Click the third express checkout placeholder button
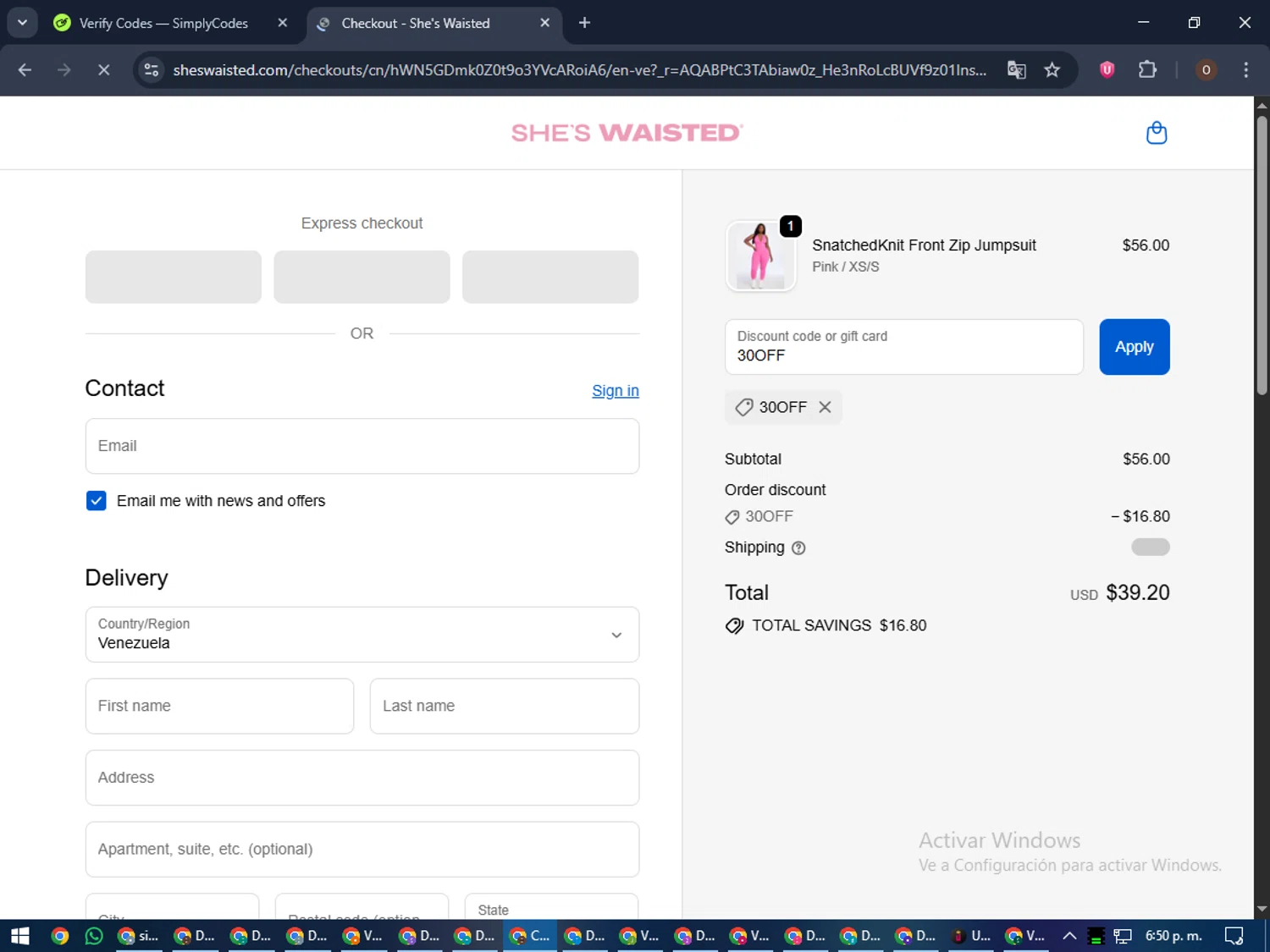 coord(550,277)
